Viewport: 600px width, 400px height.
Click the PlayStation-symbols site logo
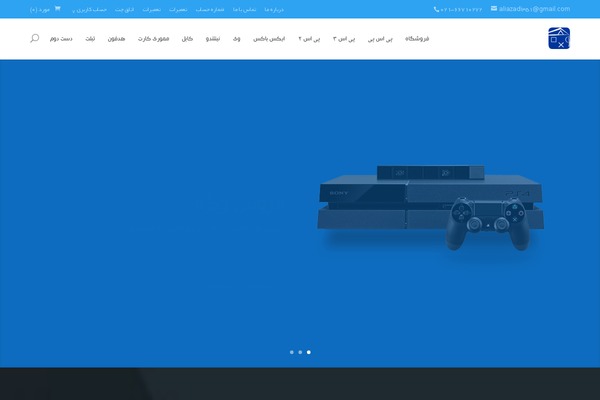point(559,38)
